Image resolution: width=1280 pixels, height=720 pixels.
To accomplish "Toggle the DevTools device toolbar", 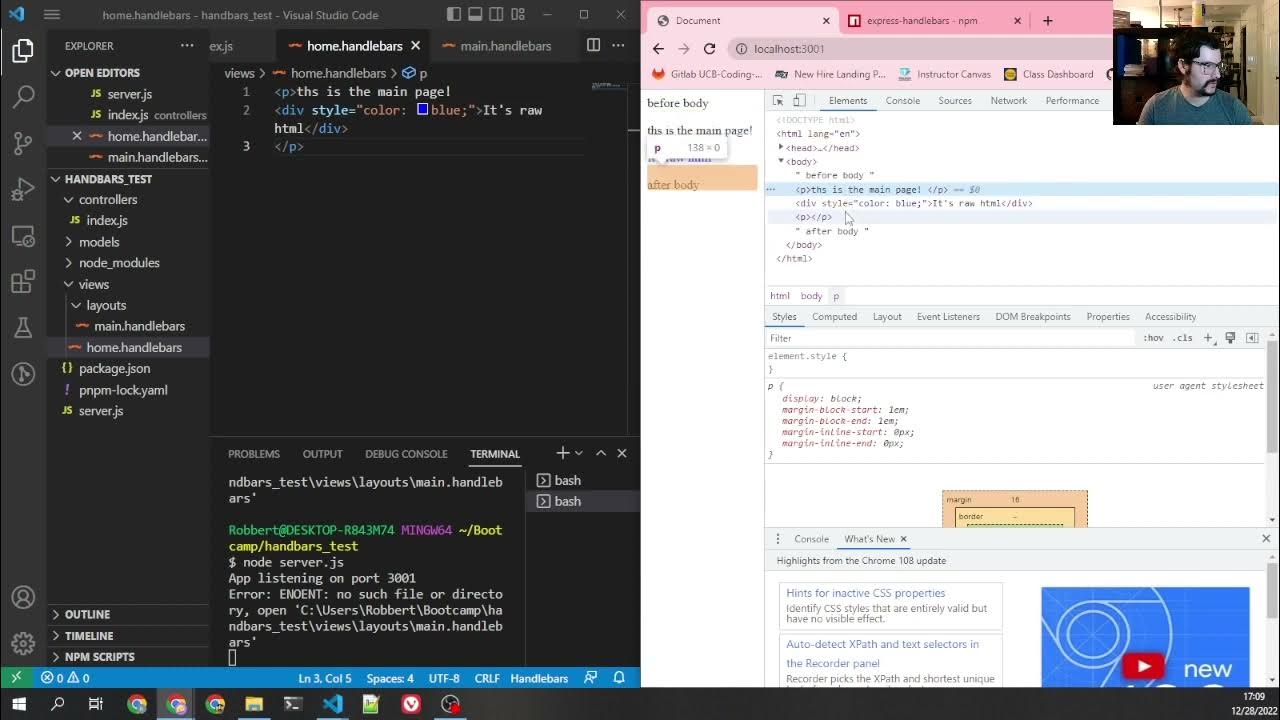I will coord(799,101).
